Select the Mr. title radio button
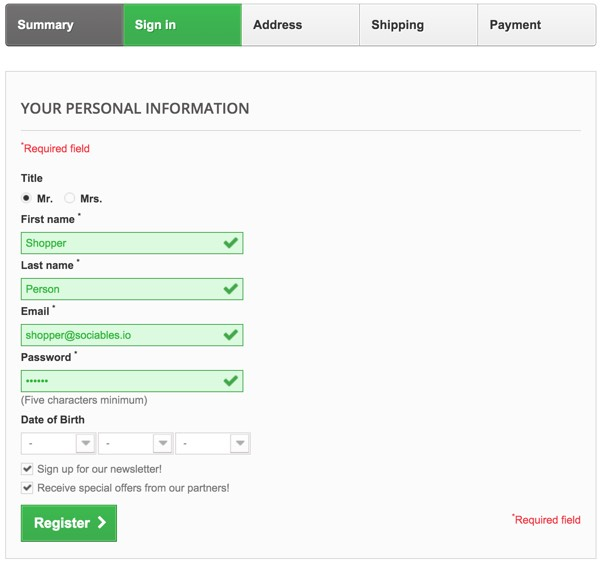 pos(26,198)
